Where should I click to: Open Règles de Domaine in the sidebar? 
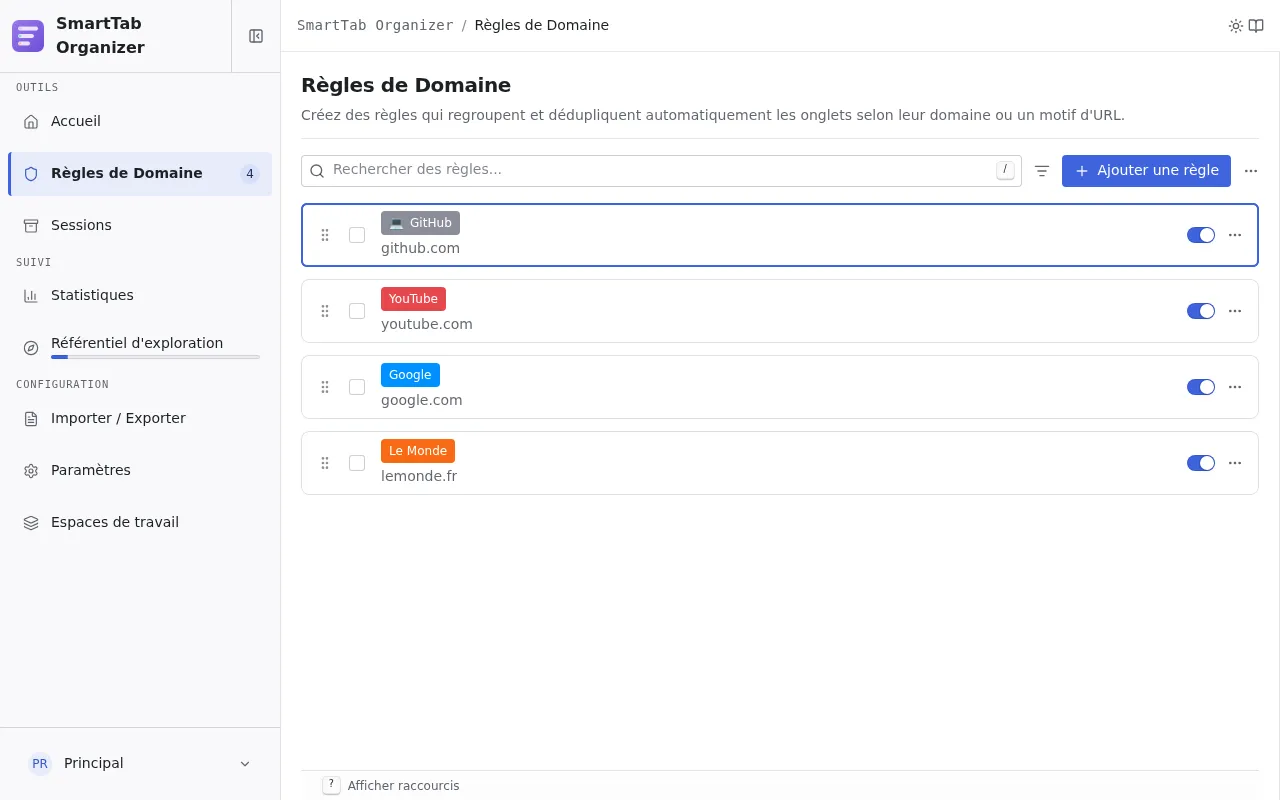coord(140,174)
